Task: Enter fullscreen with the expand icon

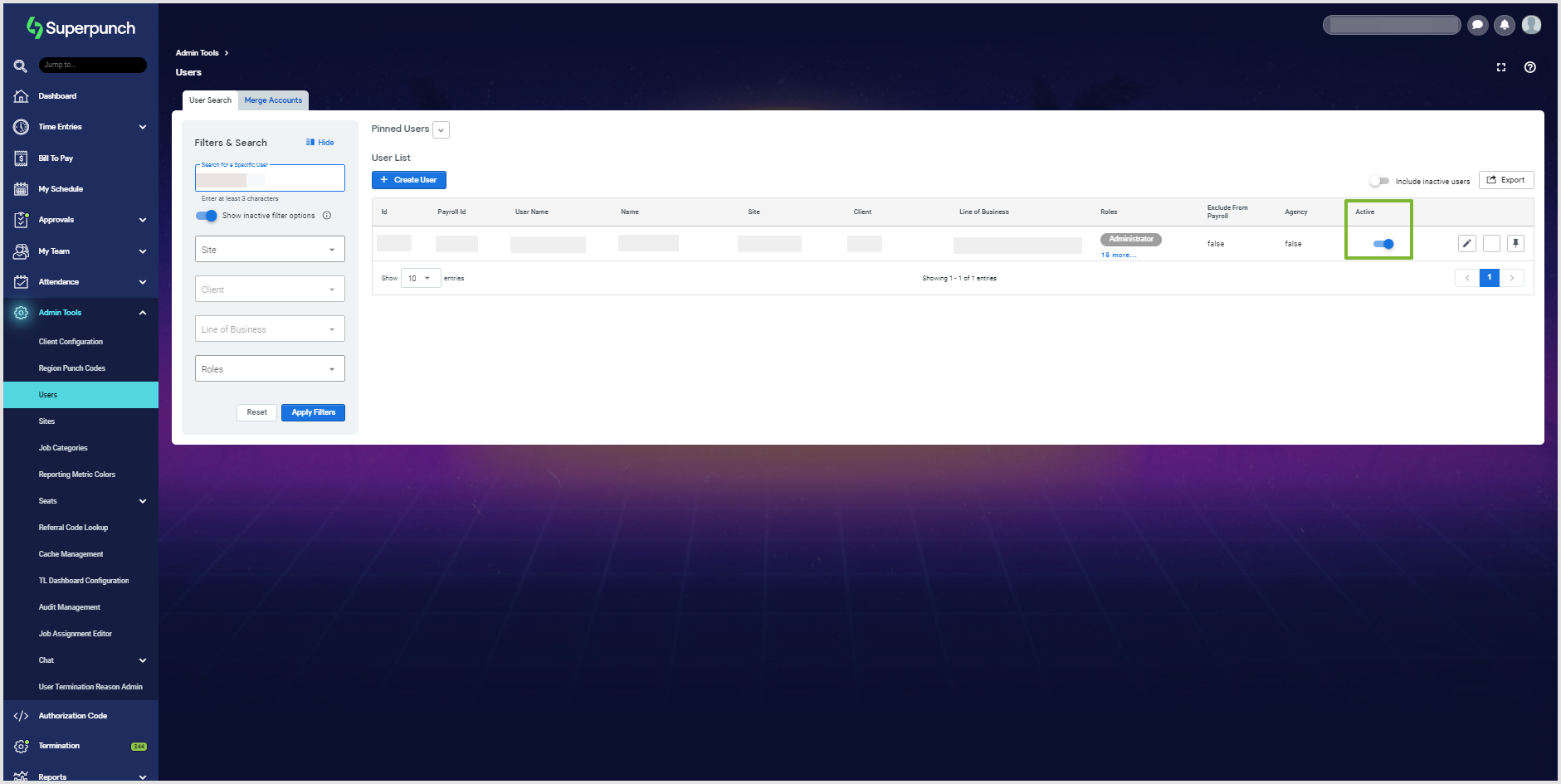Action: [1500, 67]
